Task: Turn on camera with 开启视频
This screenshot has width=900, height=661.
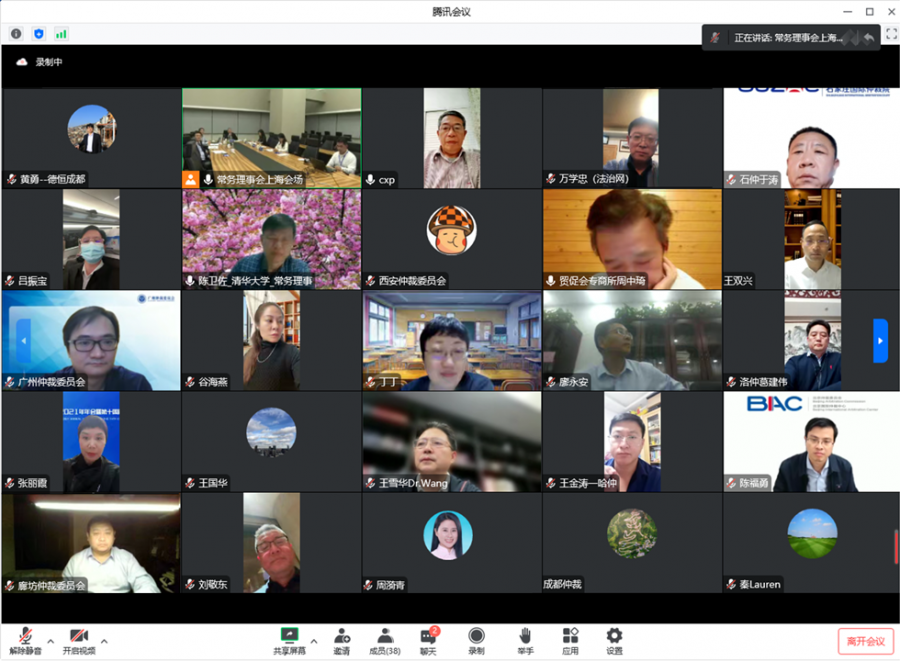Action: (x=78, y=640)
